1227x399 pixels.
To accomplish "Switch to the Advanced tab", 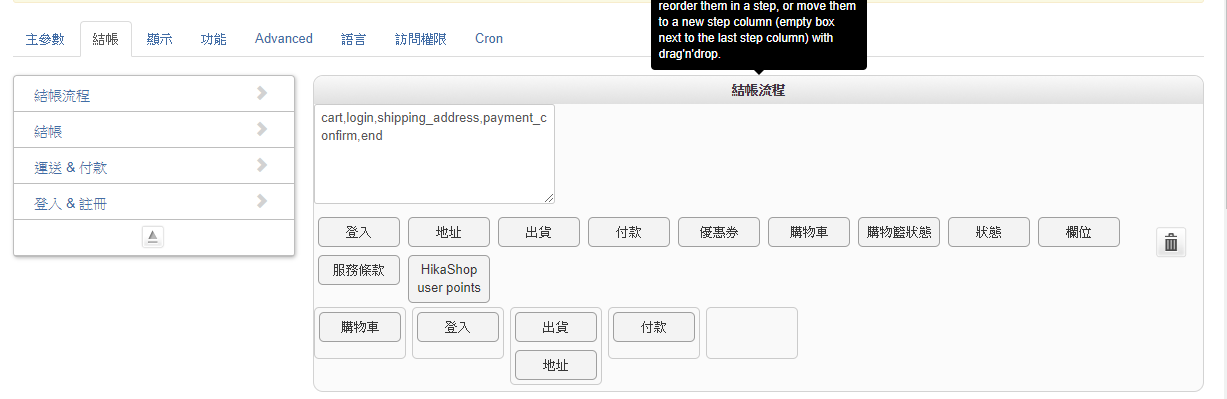I will 284,39.
